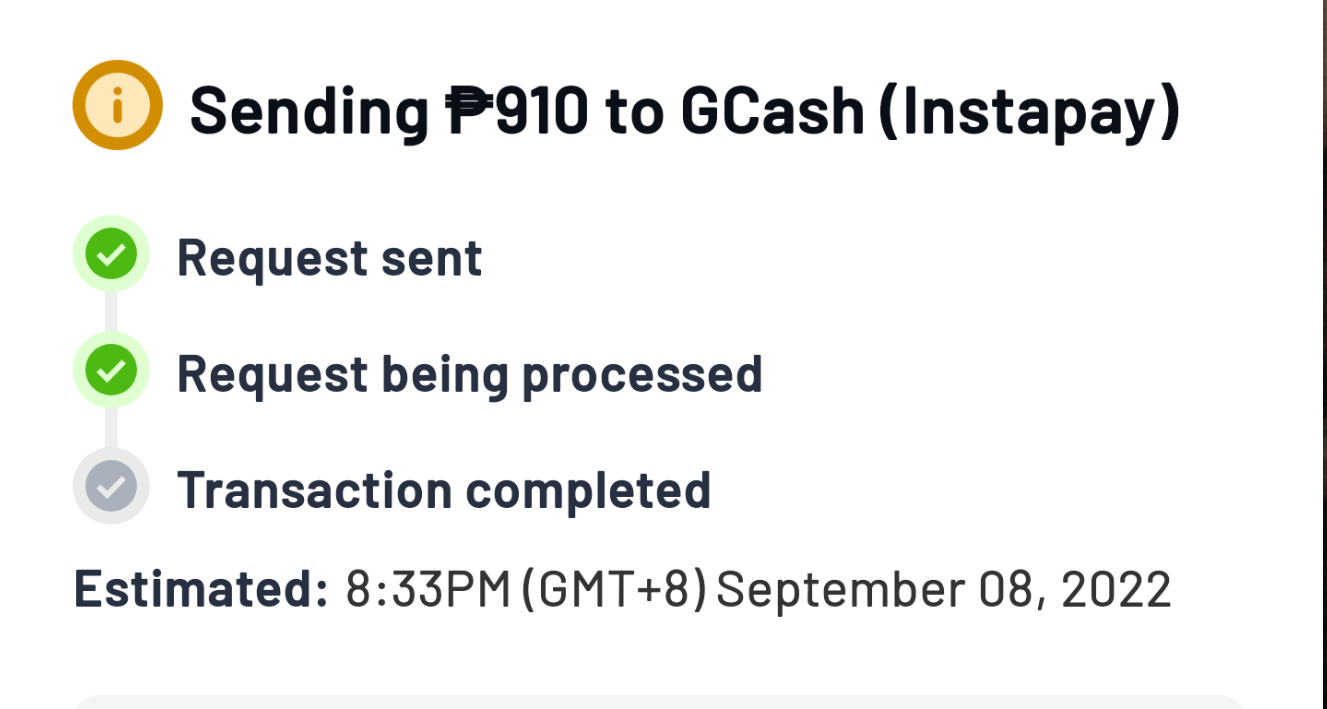
Task: Click the "GCash" word in the heading
Action: [772, 110]
